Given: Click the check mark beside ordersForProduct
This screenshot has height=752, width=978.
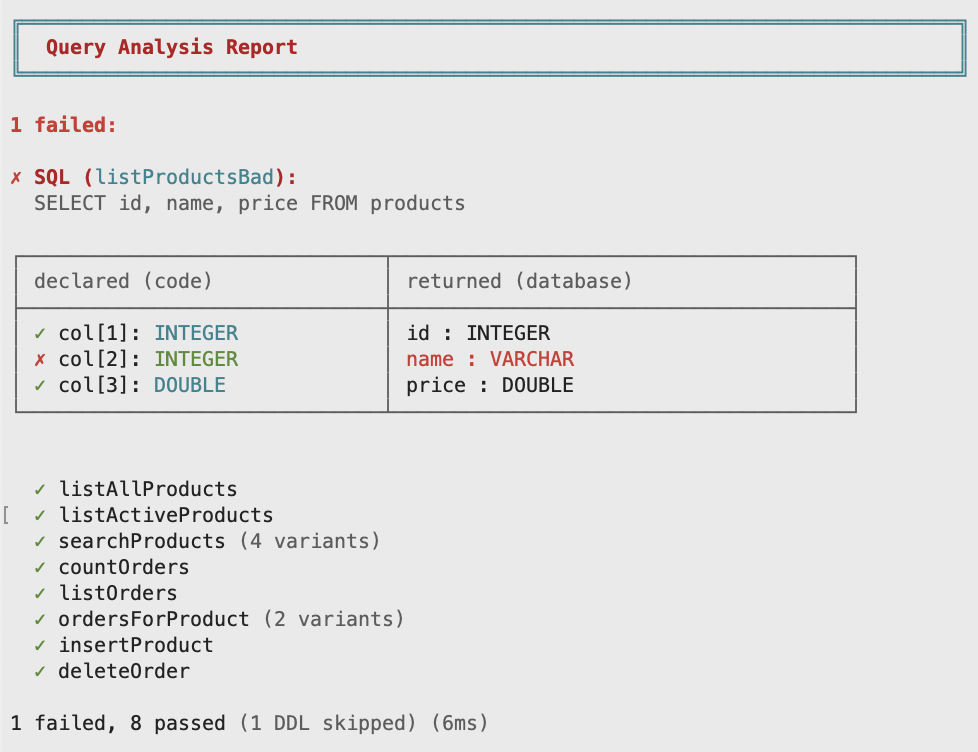Looking at the screenshot, I should (40, 620).
